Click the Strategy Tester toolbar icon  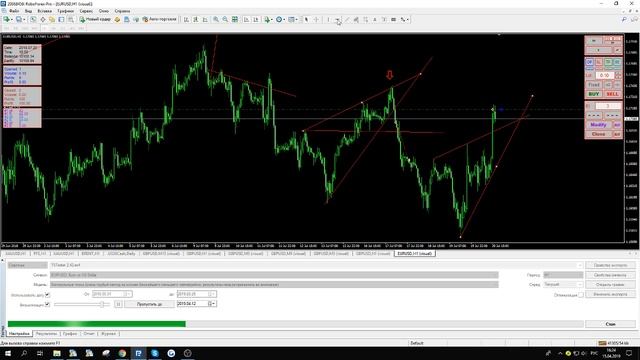[x=71, y=19]
